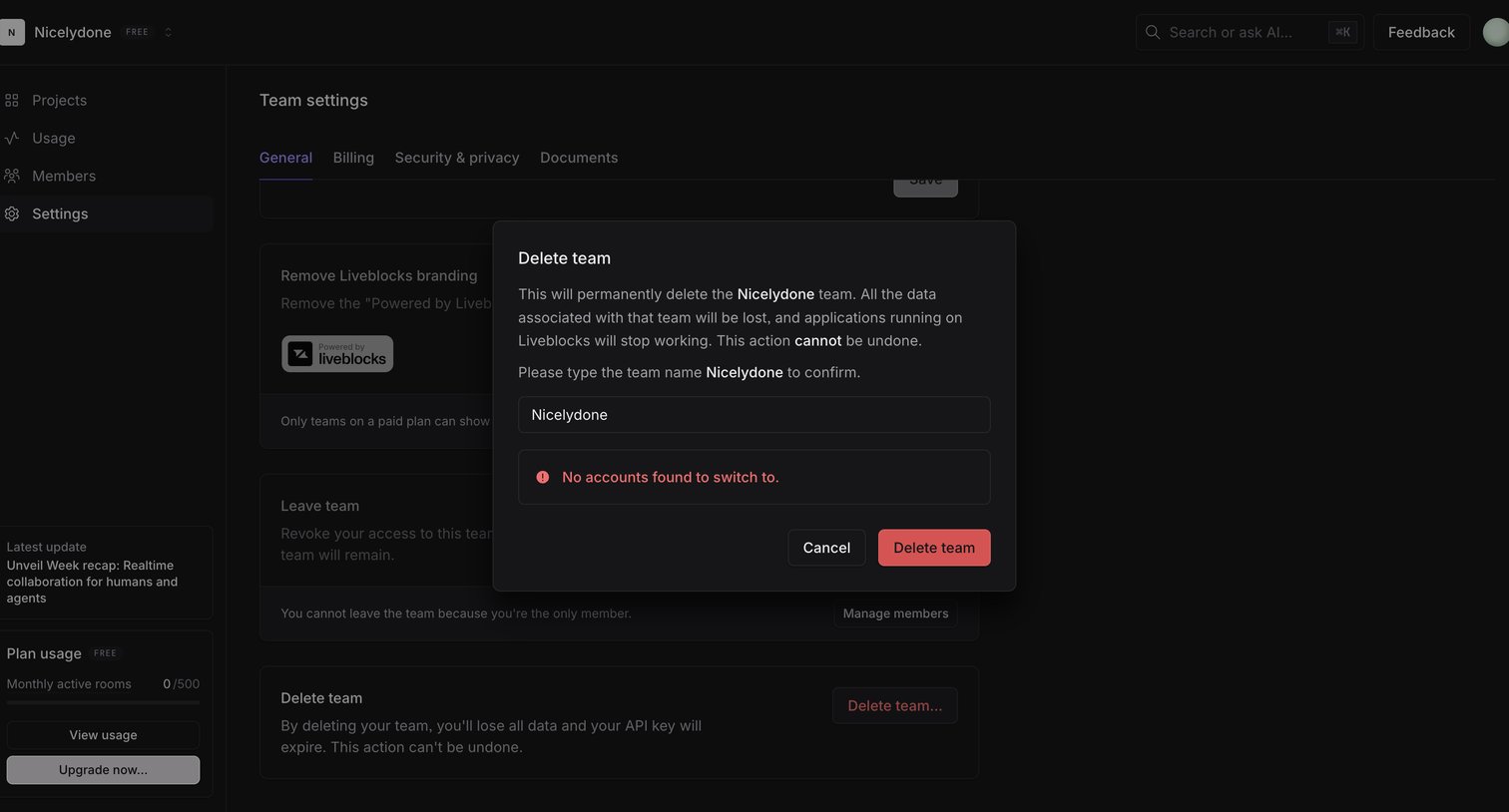Viewport: 1509px width, 812px height.
Task: Click the Upgrade now... button
Action: (103, 770)
